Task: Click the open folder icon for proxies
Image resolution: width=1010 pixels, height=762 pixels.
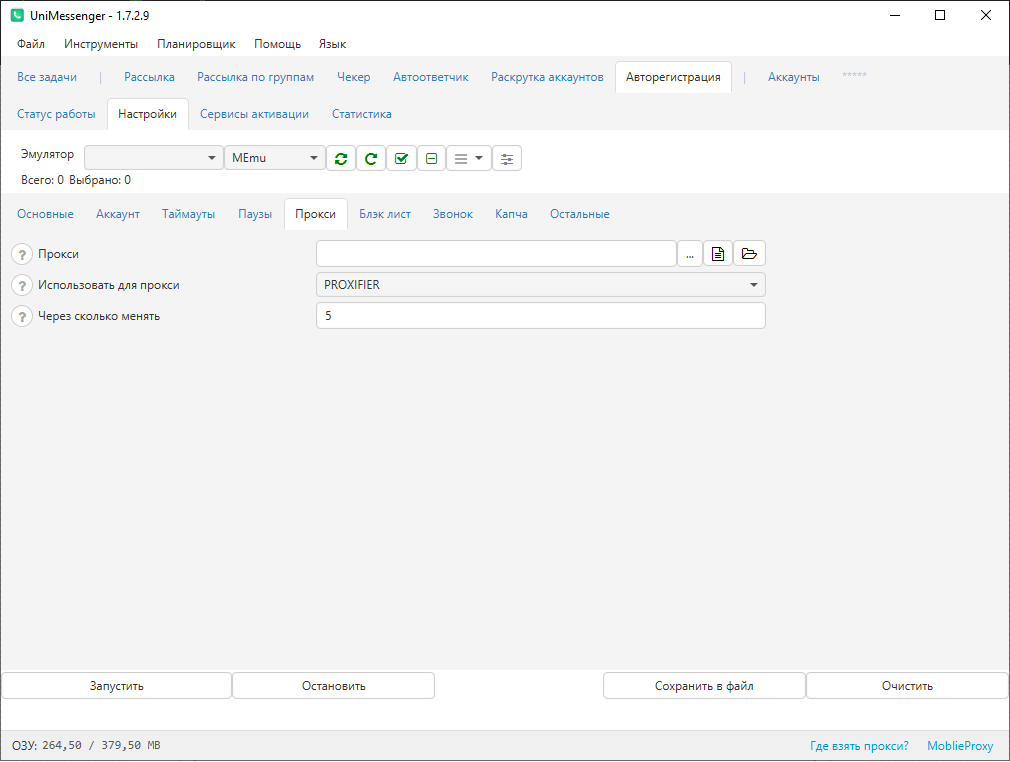Action: [749, 254]
